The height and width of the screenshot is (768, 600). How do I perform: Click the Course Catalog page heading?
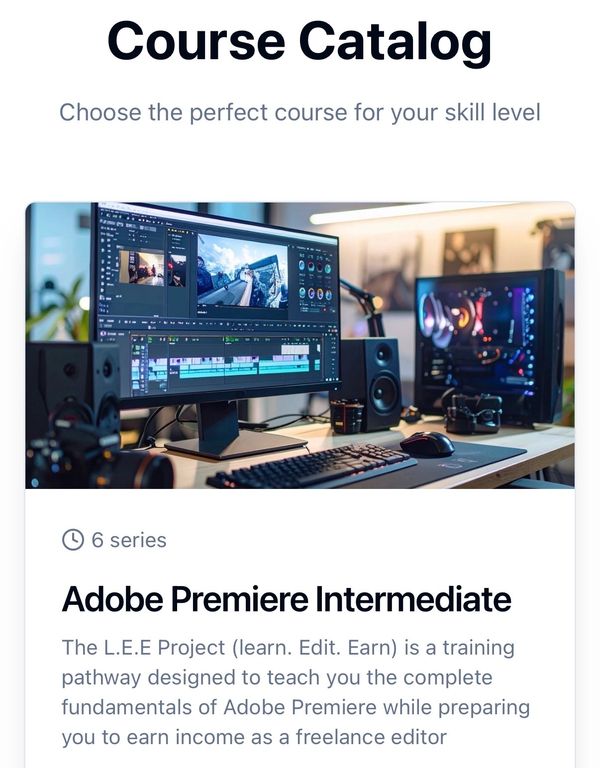tap(300, 41)
